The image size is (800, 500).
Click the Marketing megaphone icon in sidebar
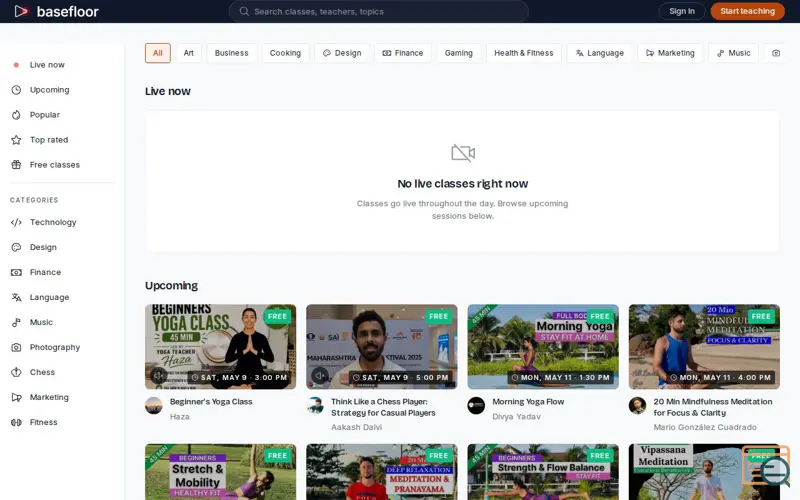pyautogui.click(x=16, y=397)
